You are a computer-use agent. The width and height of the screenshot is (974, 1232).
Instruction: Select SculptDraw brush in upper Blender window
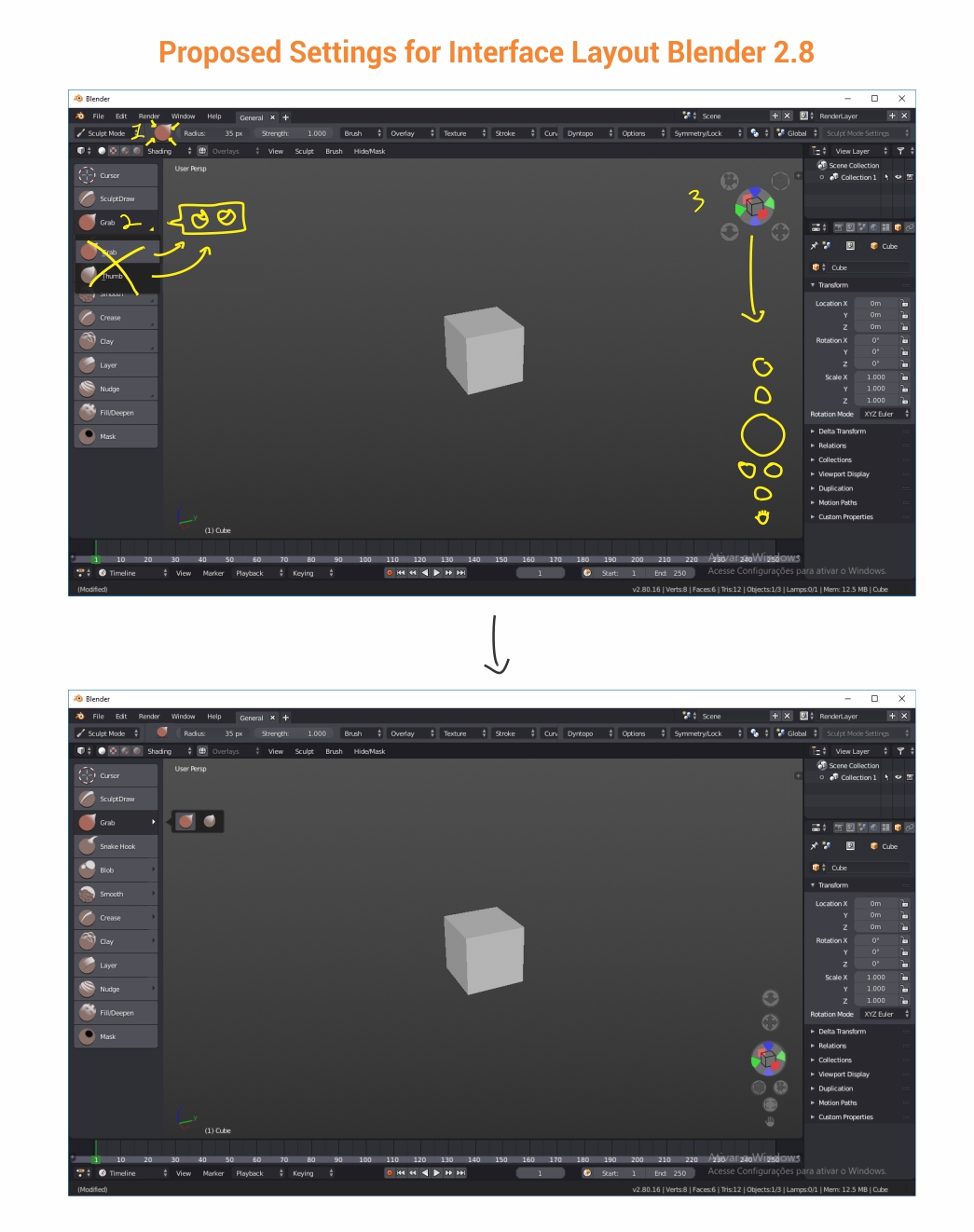[x=116, y=198]
